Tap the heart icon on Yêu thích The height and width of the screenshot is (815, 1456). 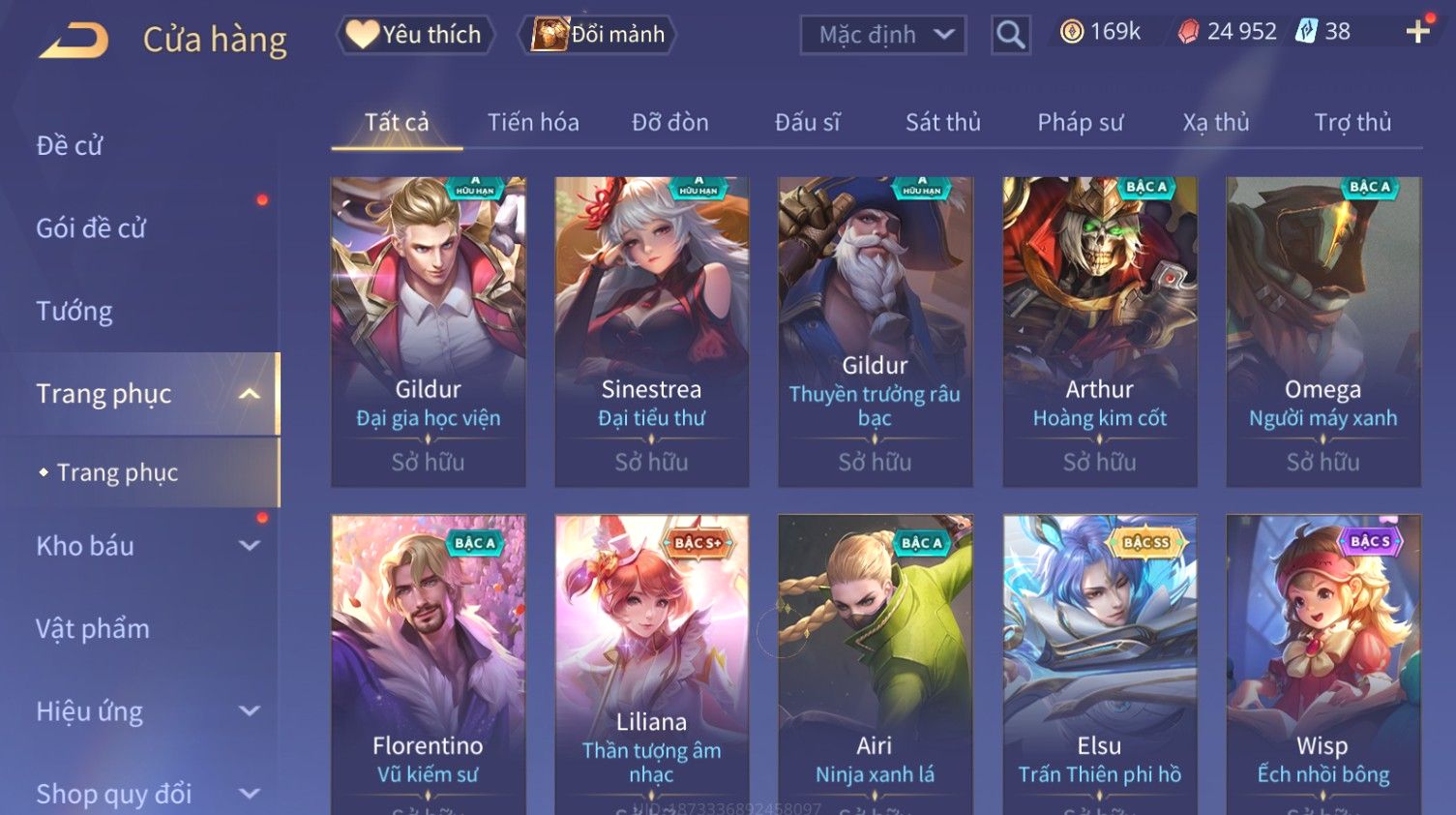click(362, 34)
